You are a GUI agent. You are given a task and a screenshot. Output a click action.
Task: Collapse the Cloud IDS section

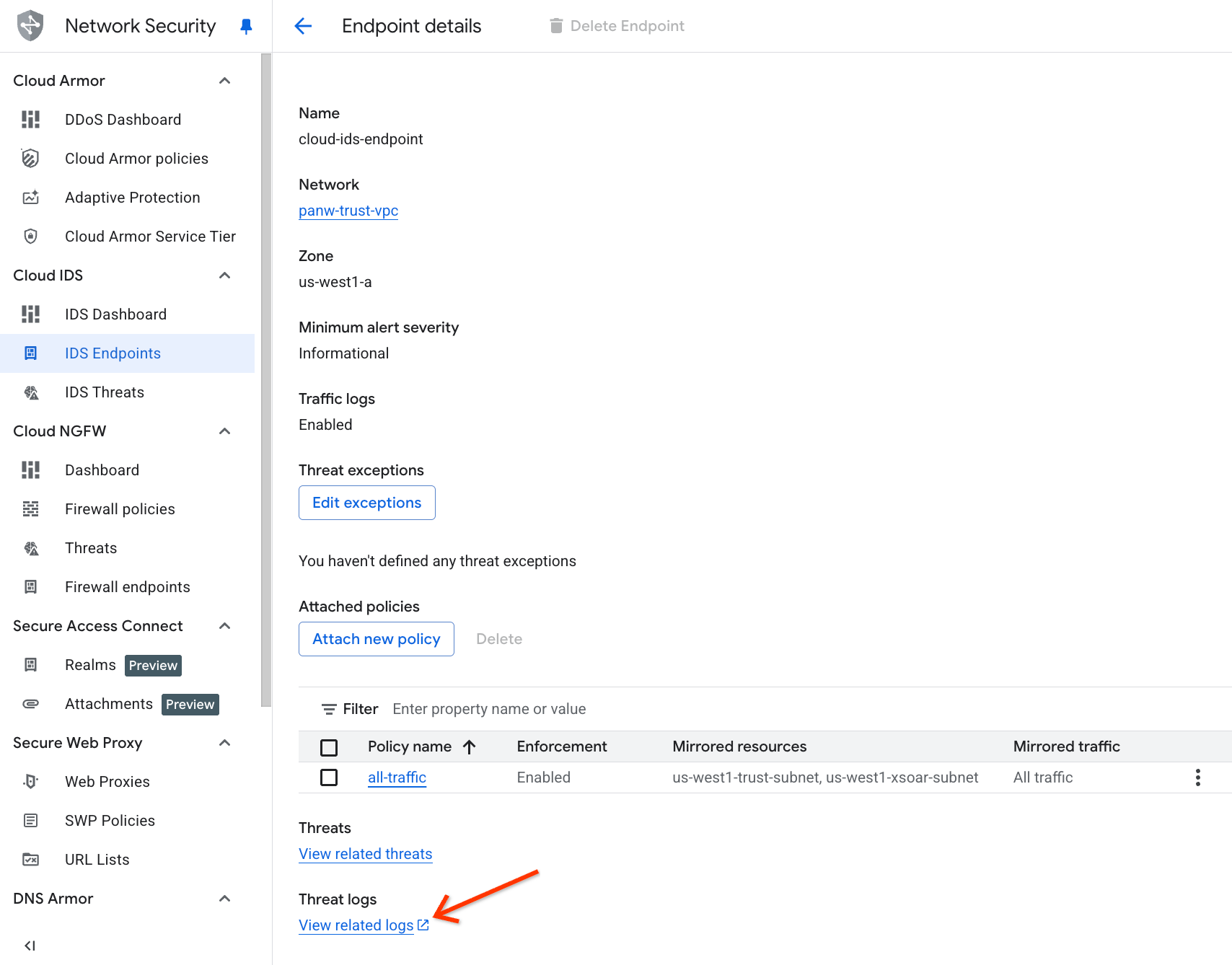tap(225, 276)
